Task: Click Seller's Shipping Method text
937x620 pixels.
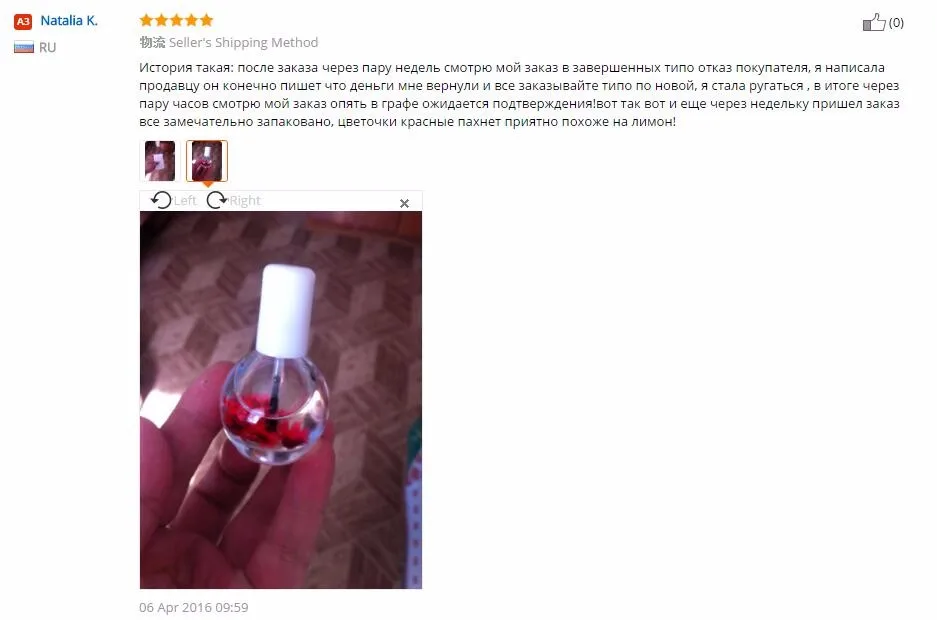Action: click(x=243, y=42)
